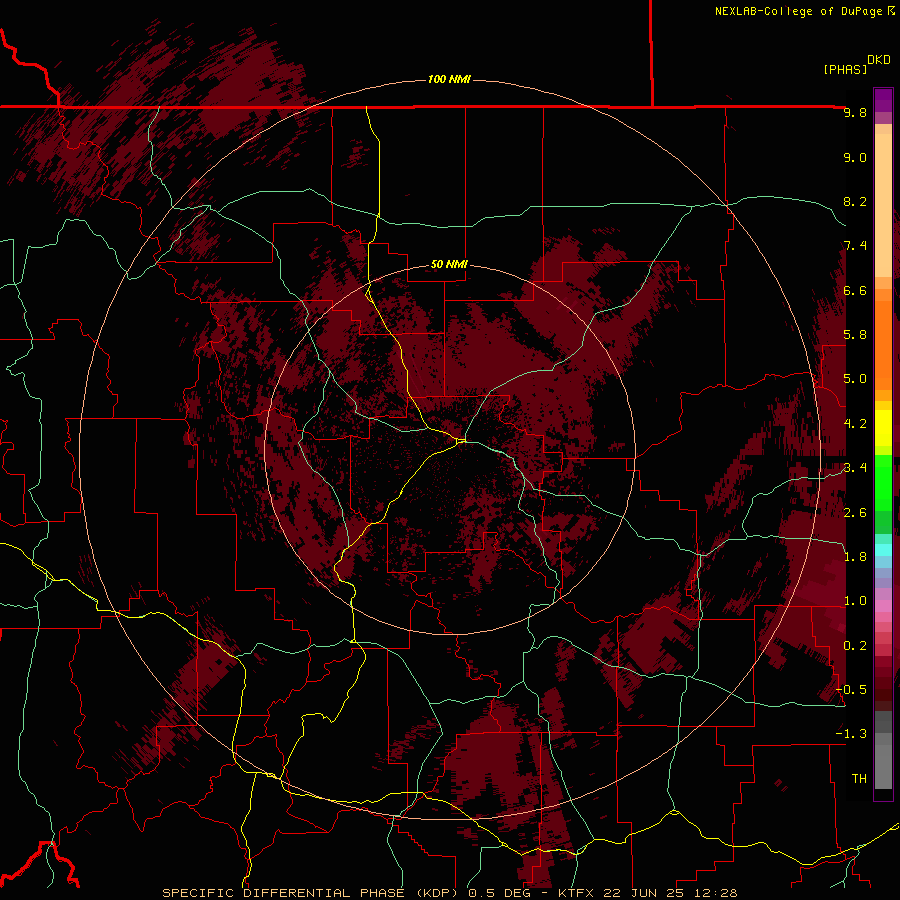Click the yellow segment of the color bar
This screenshot has height=900, width=900.
pyautogui.click(x=883, y=428)
